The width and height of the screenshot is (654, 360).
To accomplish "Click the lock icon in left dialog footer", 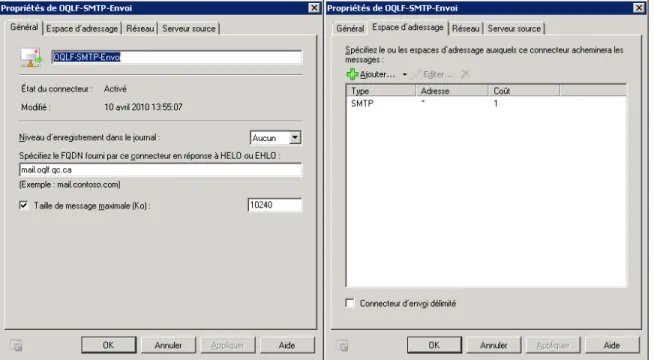I will (x=16, y=345).
